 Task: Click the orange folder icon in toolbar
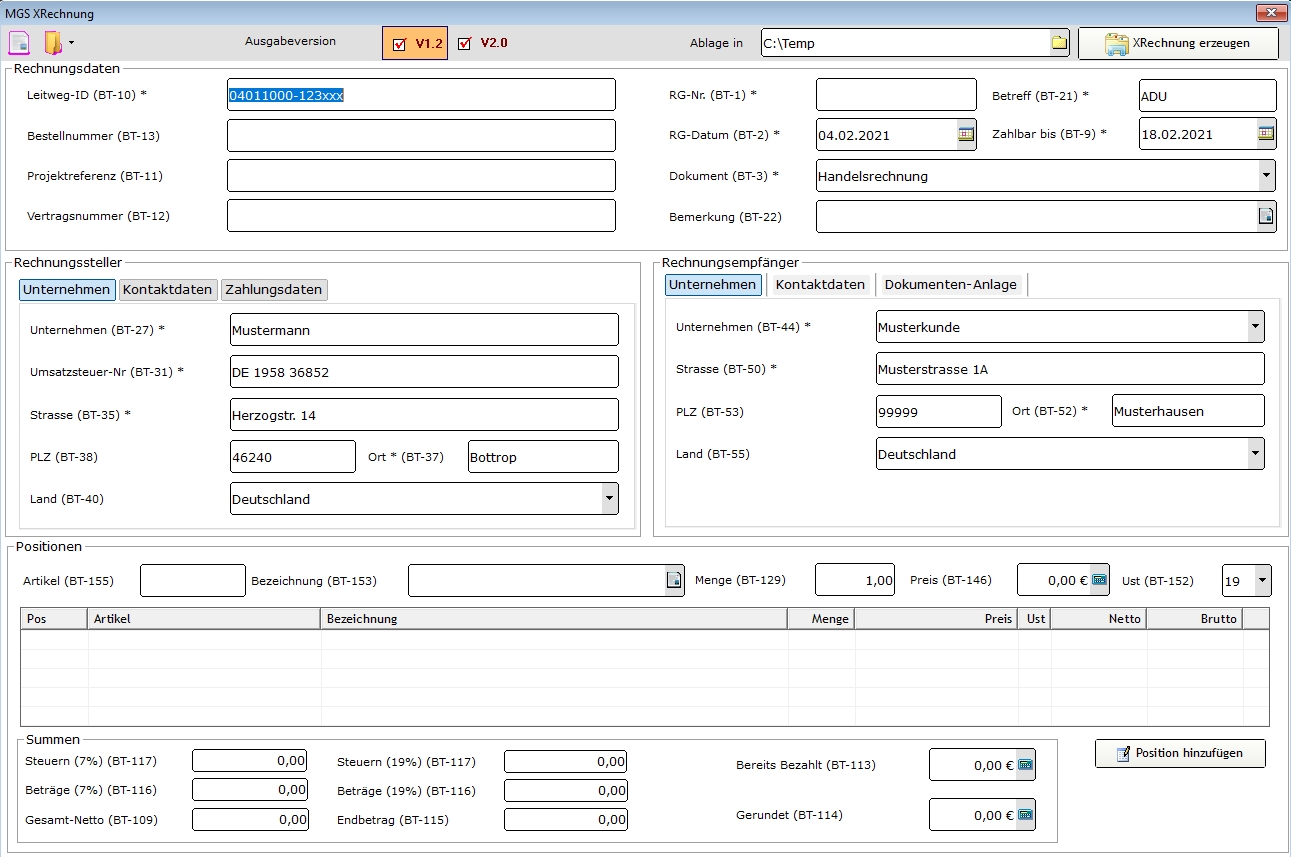pyautogui.click(x=53, y=43)
